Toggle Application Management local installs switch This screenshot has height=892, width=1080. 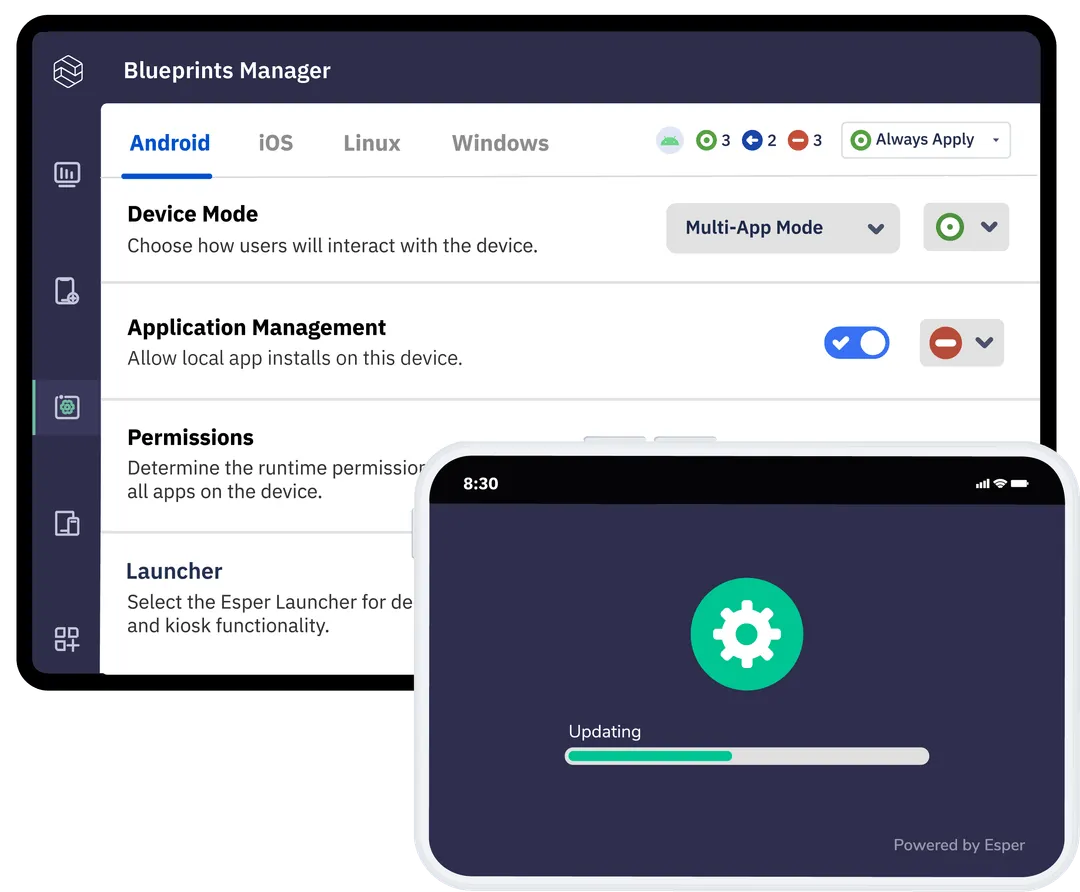pos(857,343)
